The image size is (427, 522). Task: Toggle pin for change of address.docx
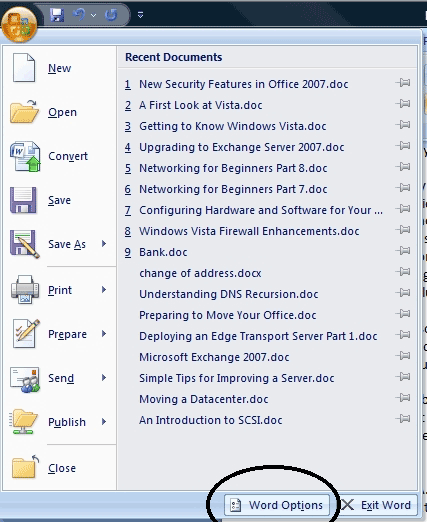[x=403, y=272]
